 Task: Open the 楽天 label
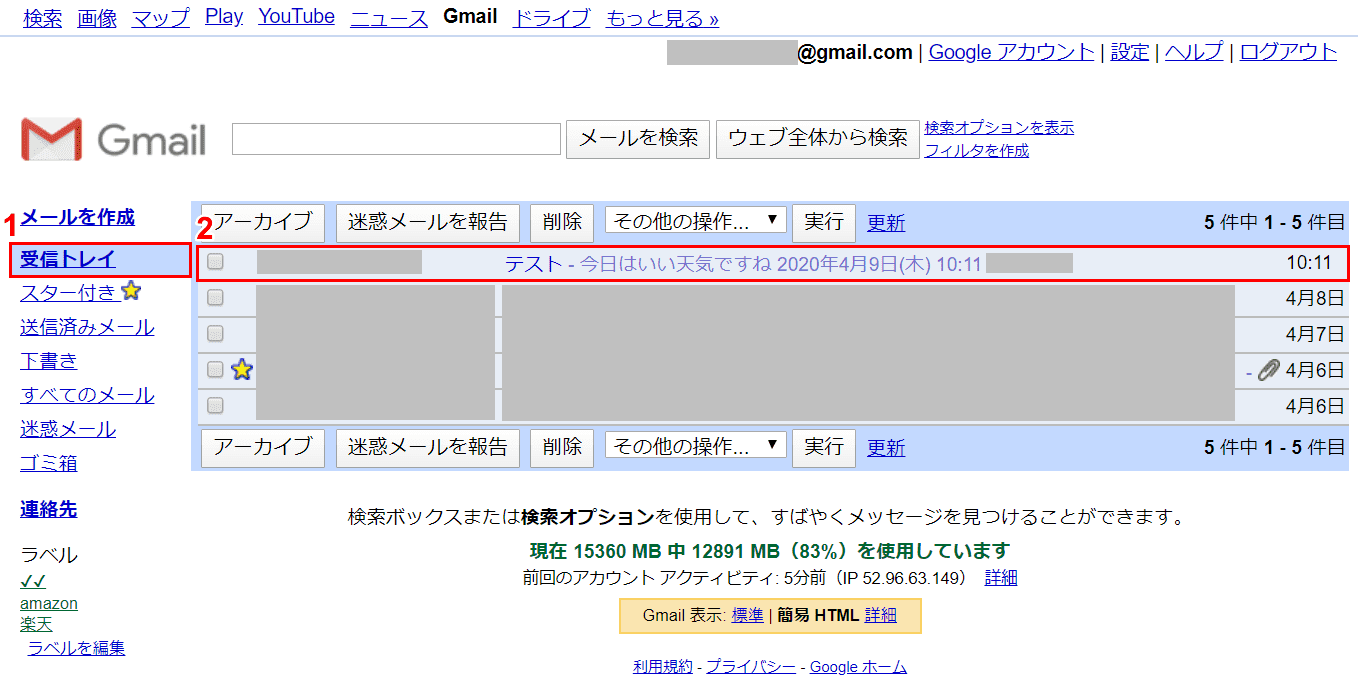tap(36, 624)
